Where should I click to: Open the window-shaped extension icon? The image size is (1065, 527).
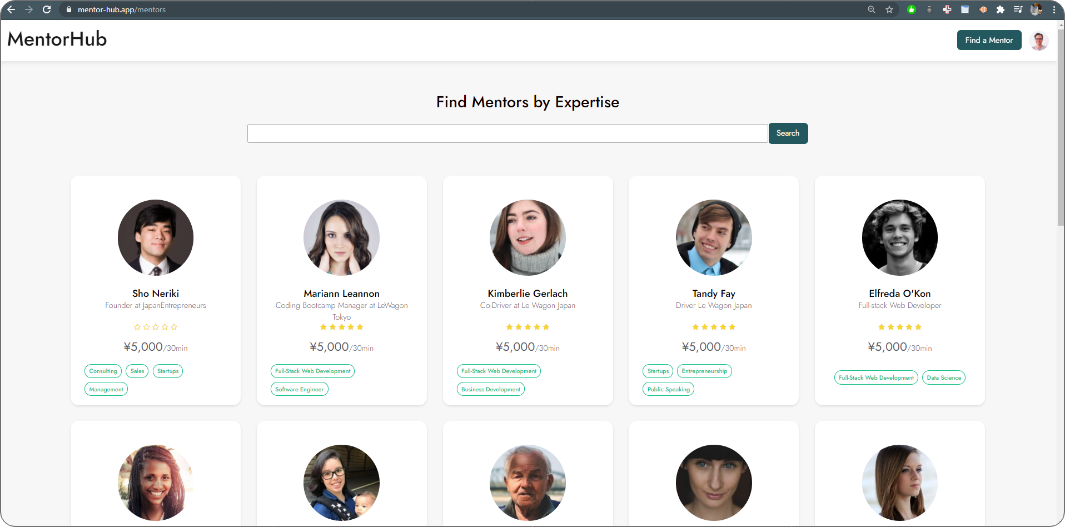coord(964,10)
